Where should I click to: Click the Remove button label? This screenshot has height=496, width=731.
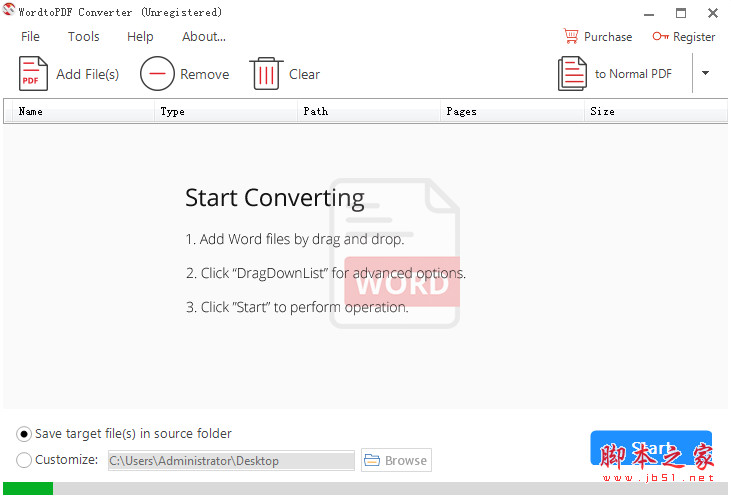click(x=205, y=74)
